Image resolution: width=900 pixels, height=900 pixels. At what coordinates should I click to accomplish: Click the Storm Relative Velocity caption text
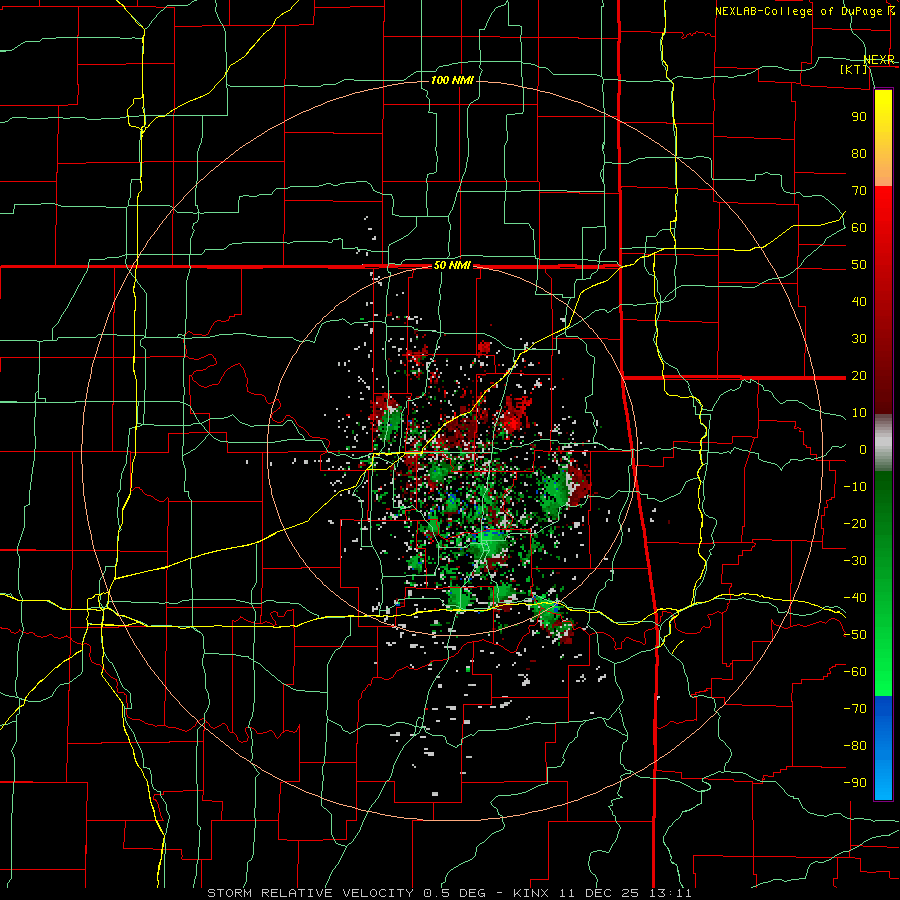[449, 893]
